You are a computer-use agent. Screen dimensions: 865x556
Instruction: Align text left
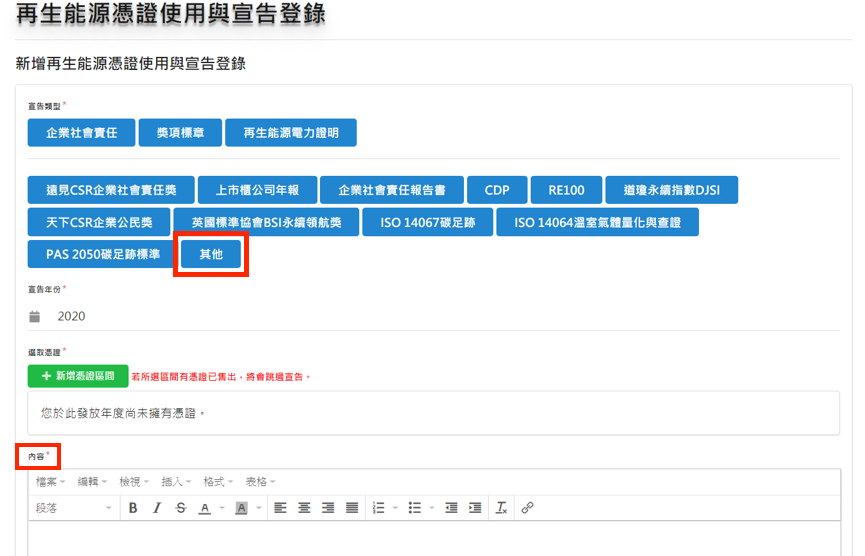click(x=280, y=508)
